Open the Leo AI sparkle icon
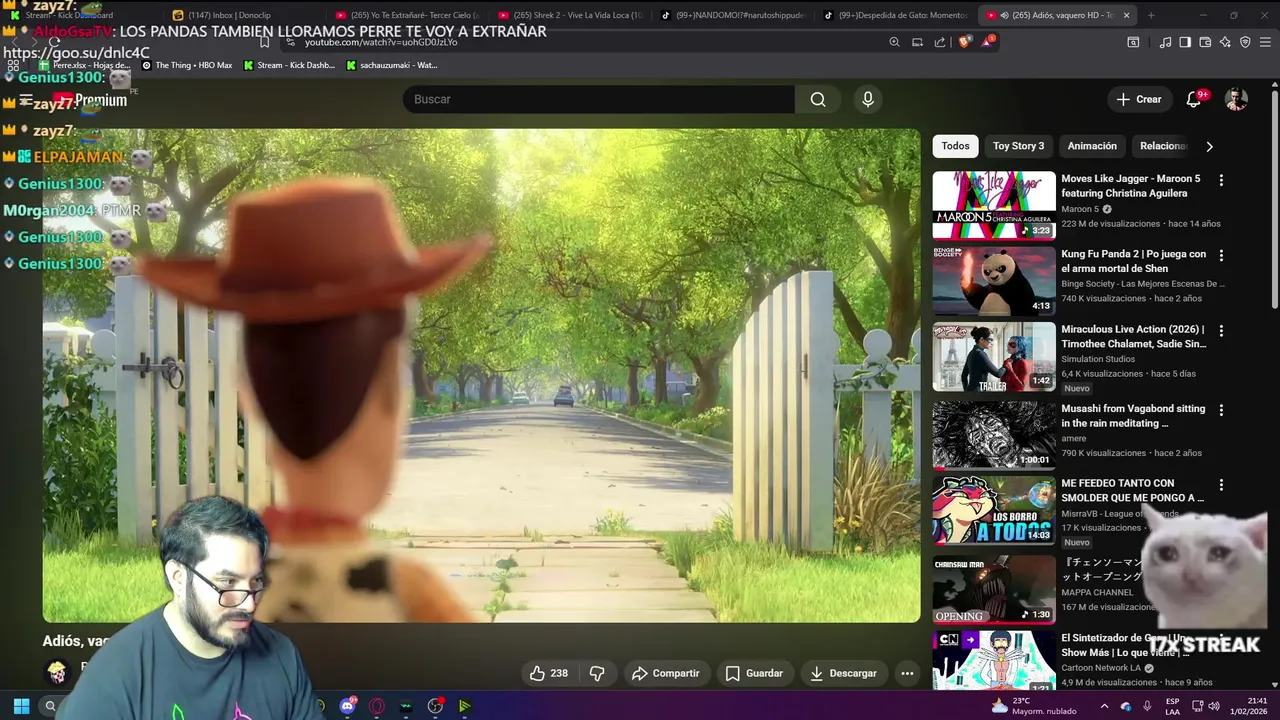Viewport: 1280px width, 720px height. [1225, 42]
